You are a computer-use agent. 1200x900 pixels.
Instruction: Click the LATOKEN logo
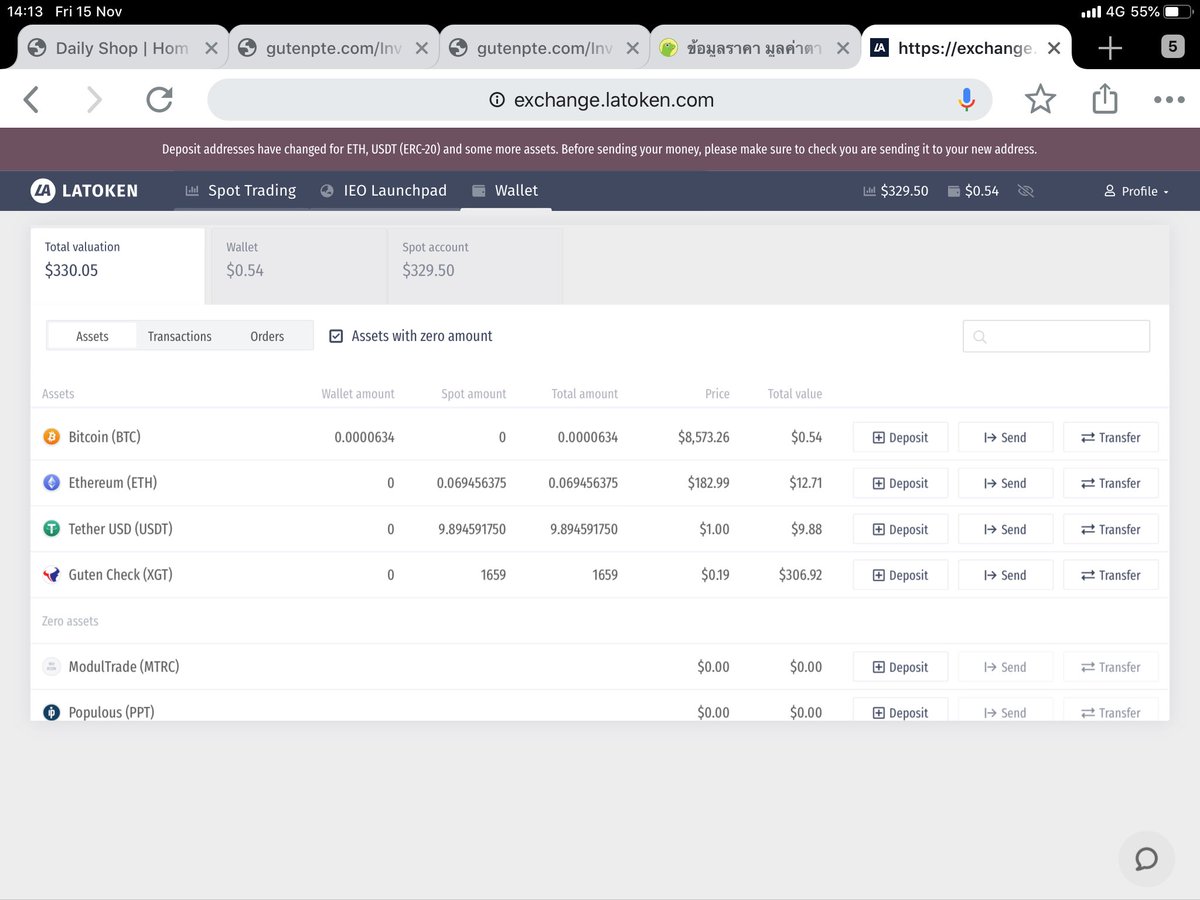pos(84,190)
